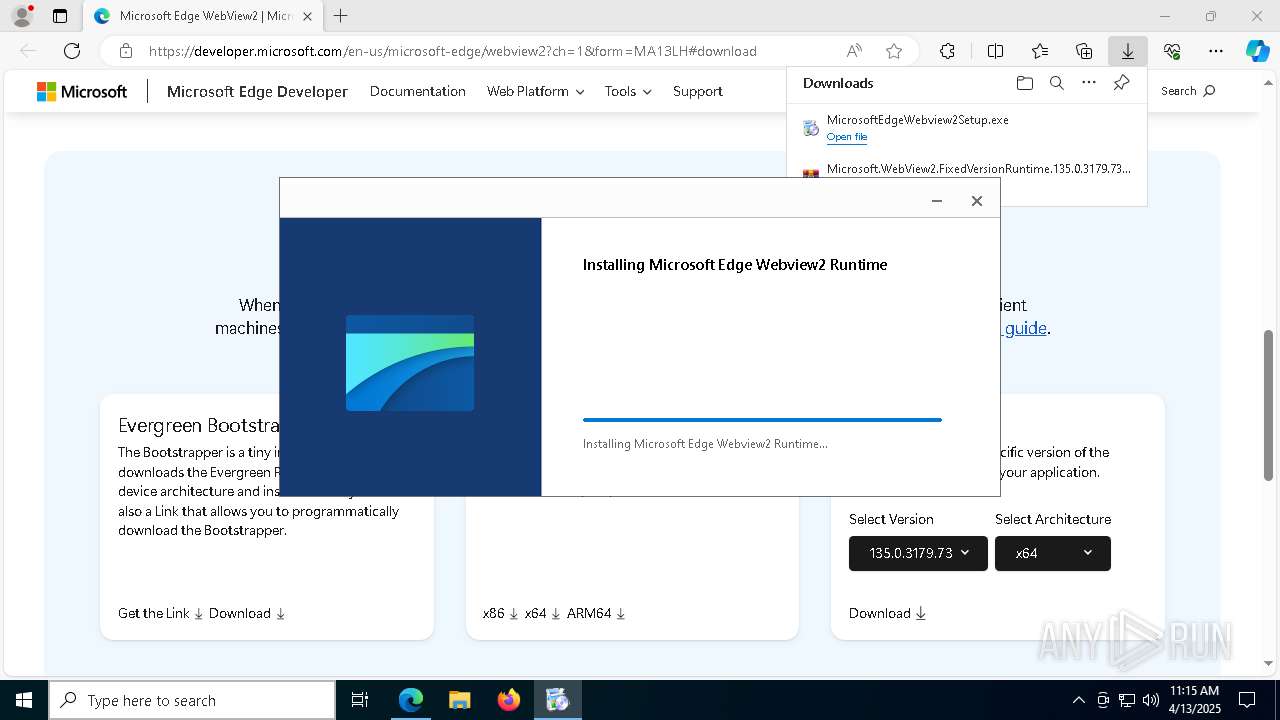Viewport: 1280px width, 720px height.
Task: Open more options in Downloads panel
Action: point(1089,83)
